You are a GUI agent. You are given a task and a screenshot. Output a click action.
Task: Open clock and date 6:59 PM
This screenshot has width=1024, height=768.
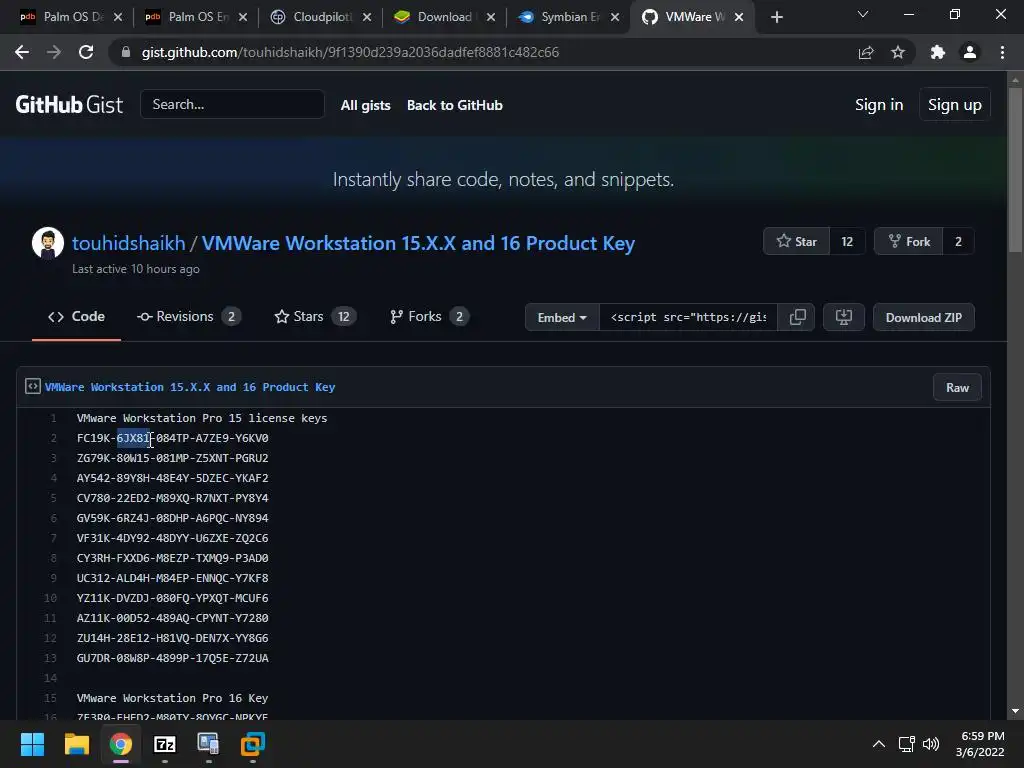[980, 744]
